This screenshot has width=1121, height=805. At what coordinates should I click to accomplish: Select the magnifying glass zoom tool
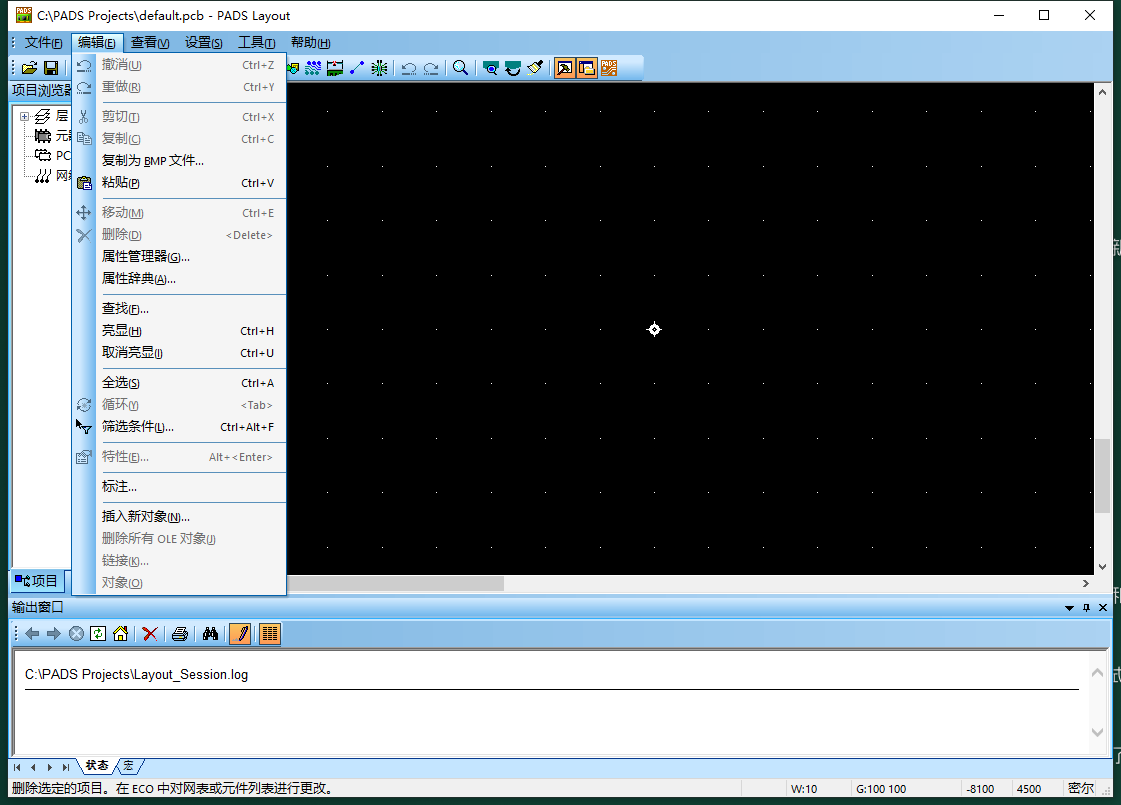pyautogui.click(x=460, y=68)
